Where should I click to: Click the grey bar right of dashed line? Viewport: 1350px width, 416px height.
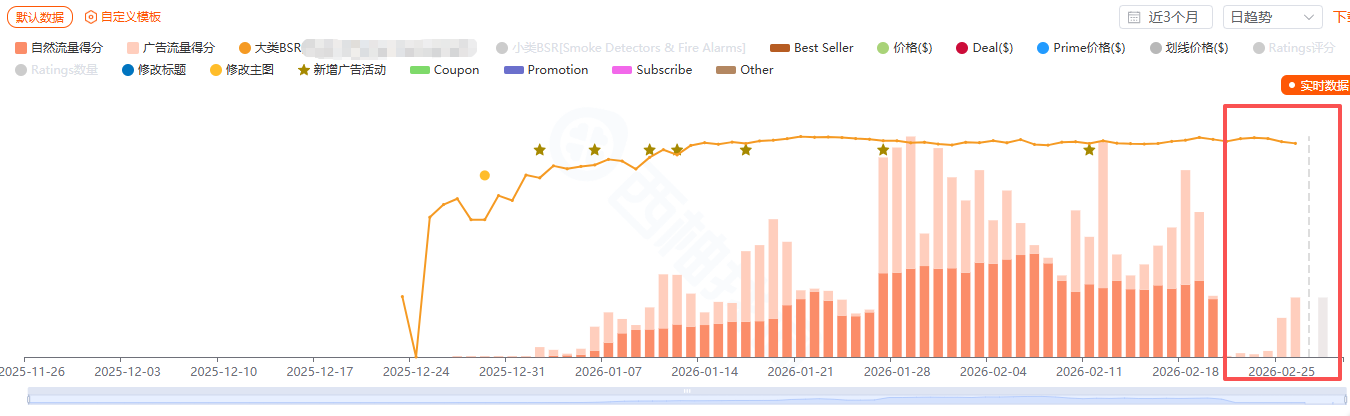pyautogui.click(x=1322, y=327)
